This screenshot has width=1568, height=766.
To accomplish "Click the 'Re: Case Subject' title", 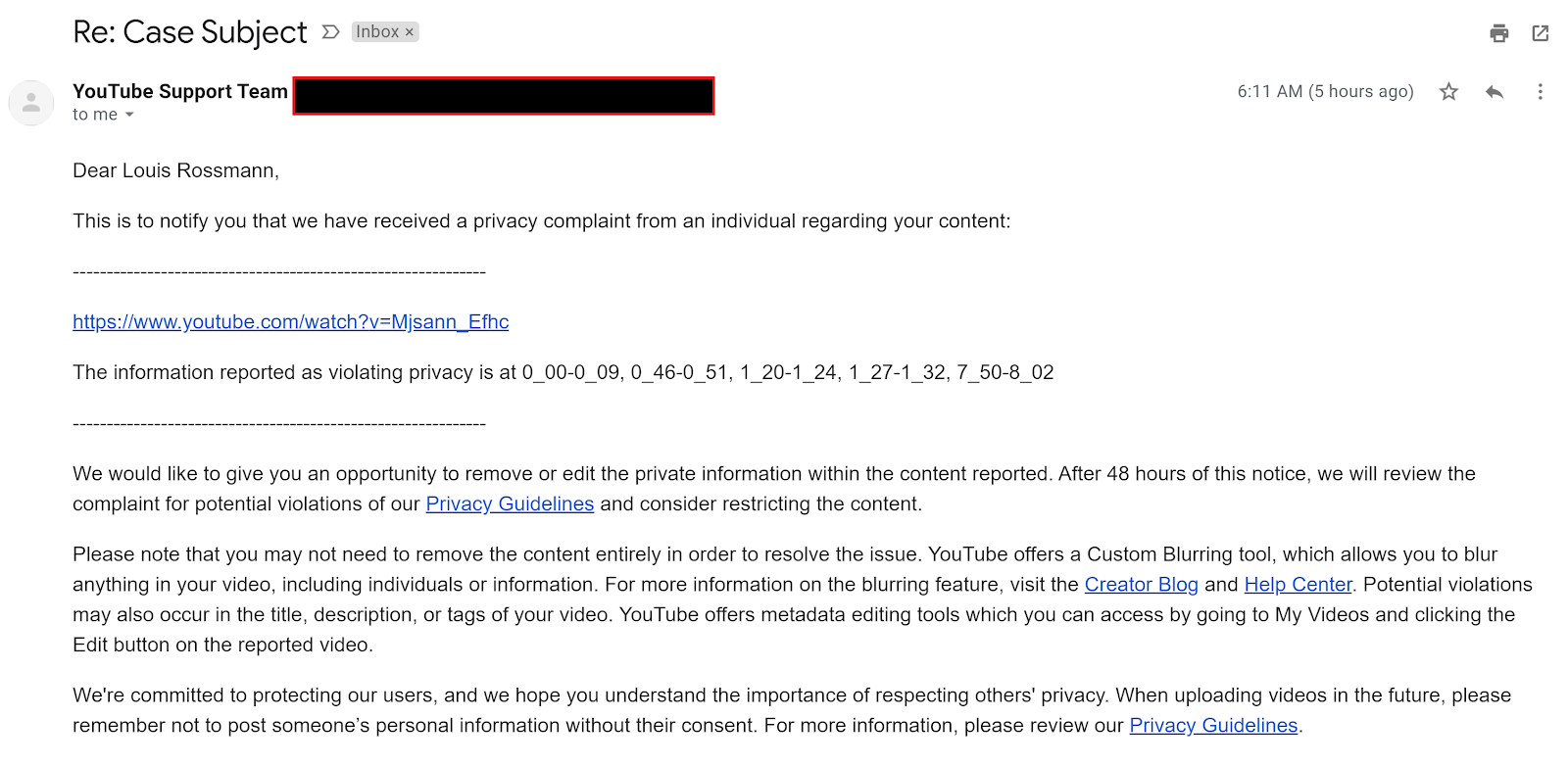I will point(190,32).
